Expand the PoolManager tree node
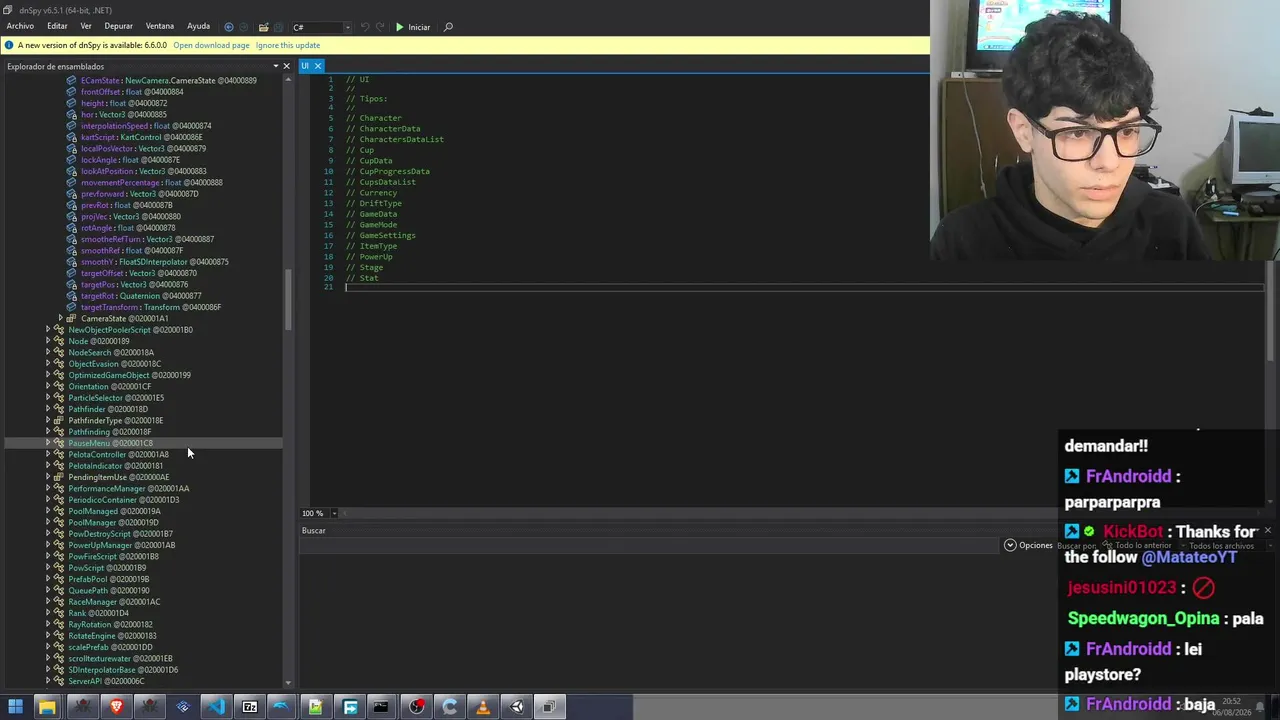This screenshot has width=1280, height=720. (48, 522)
